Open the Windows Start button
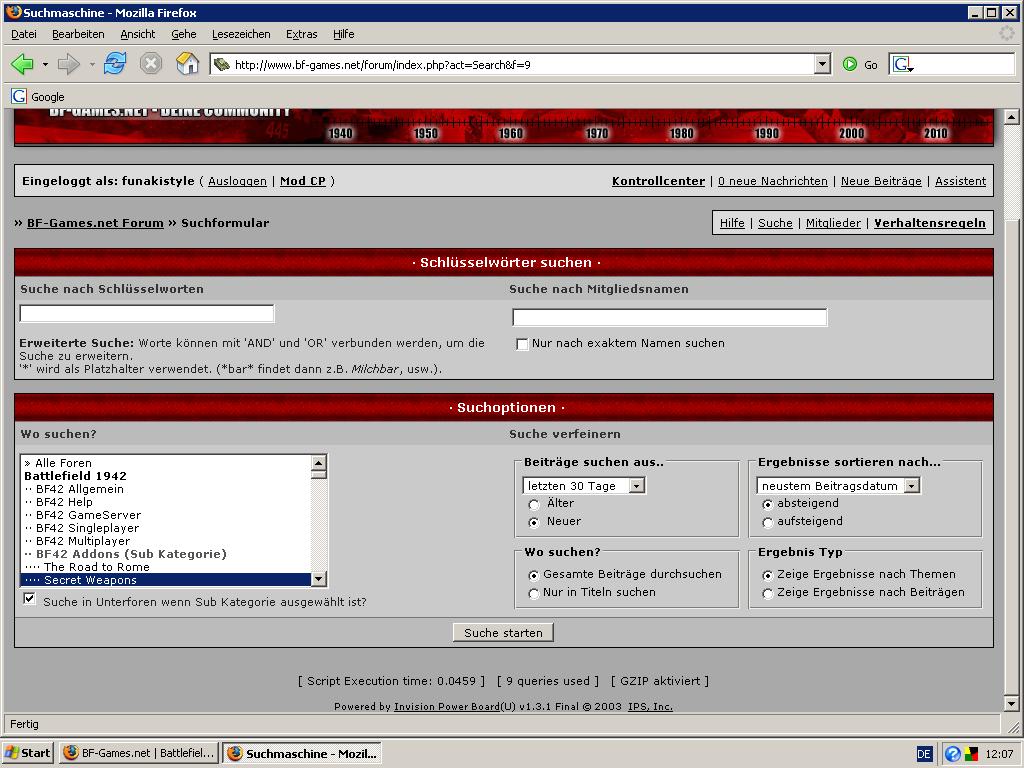Image resolution: width=1024 pixels, height=768 pixels. click(x=27, y=753)
